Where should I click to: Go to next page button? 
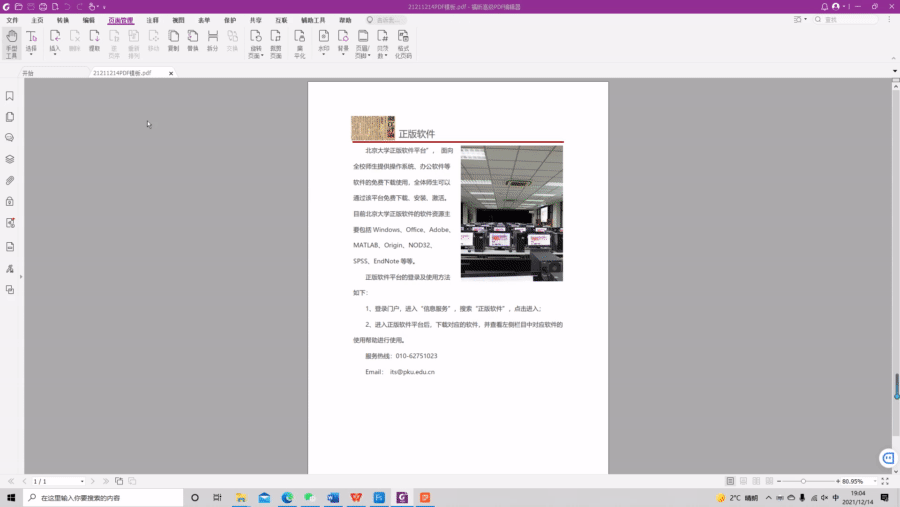click(94, 481)
